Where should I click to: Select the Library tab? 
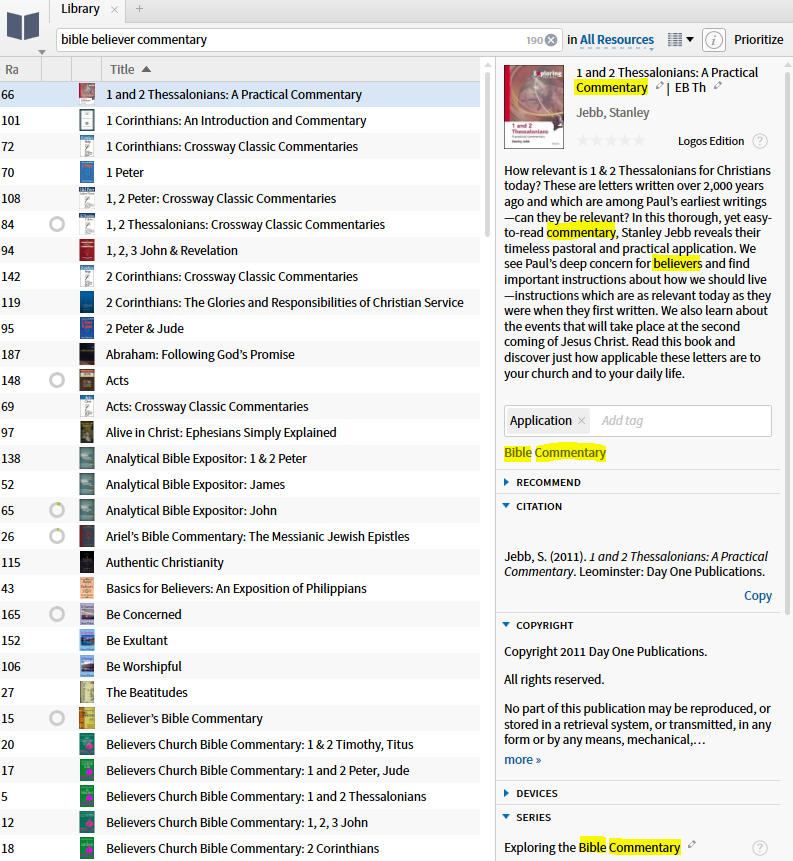point(80,9)
